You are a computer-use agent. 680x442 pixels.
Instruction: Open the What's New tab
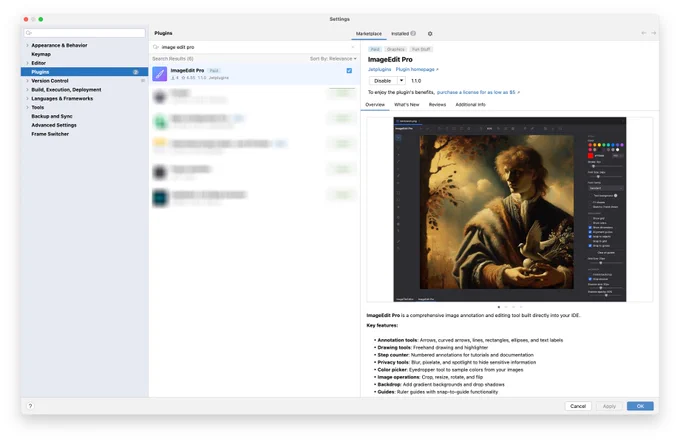[x=406, y=105]
